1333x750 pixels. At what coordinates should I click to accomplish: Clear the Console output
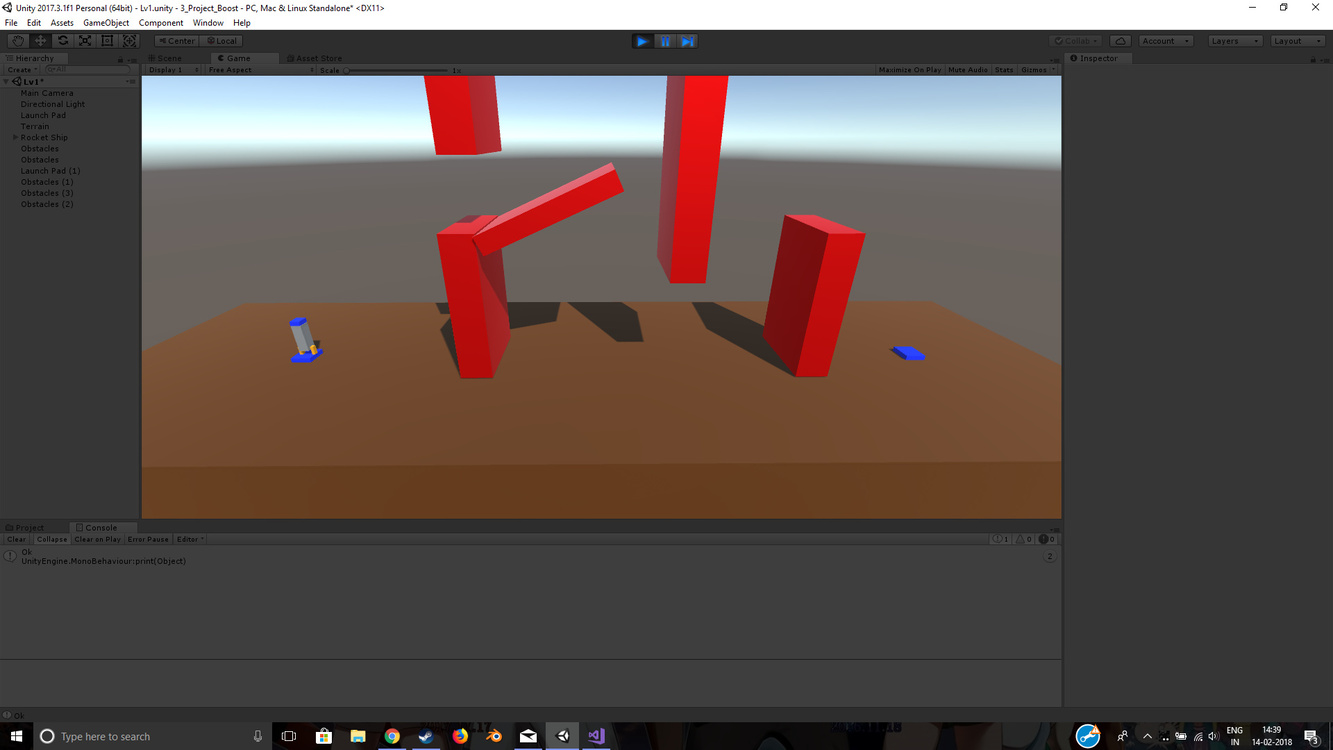pyautogui.click(x=15, y=538)
